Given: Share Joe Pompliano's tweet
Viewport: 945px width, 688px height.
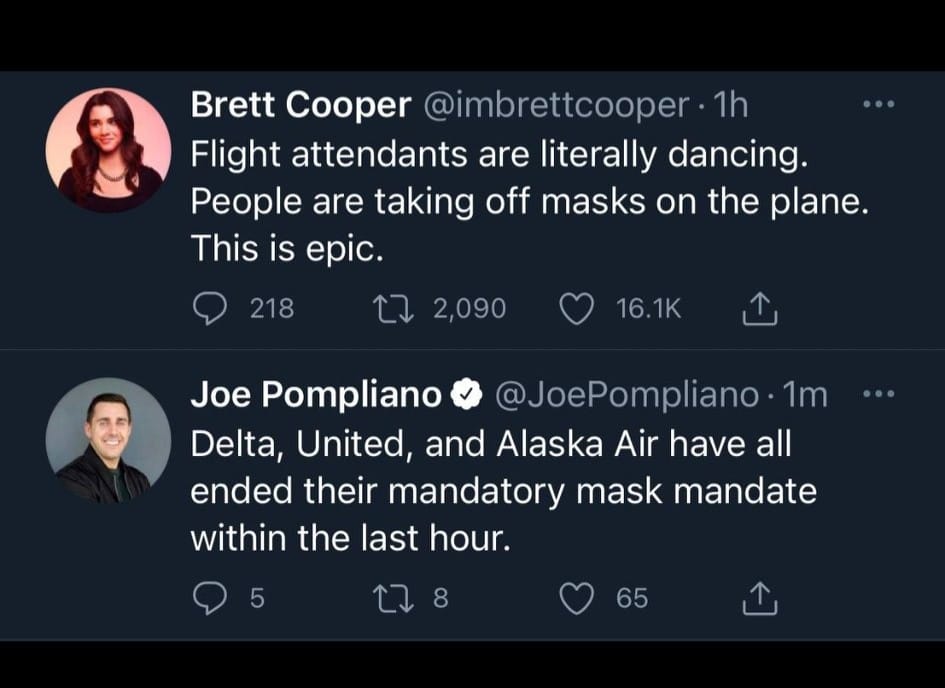Looking at the screenshot, I should point(760,600).
